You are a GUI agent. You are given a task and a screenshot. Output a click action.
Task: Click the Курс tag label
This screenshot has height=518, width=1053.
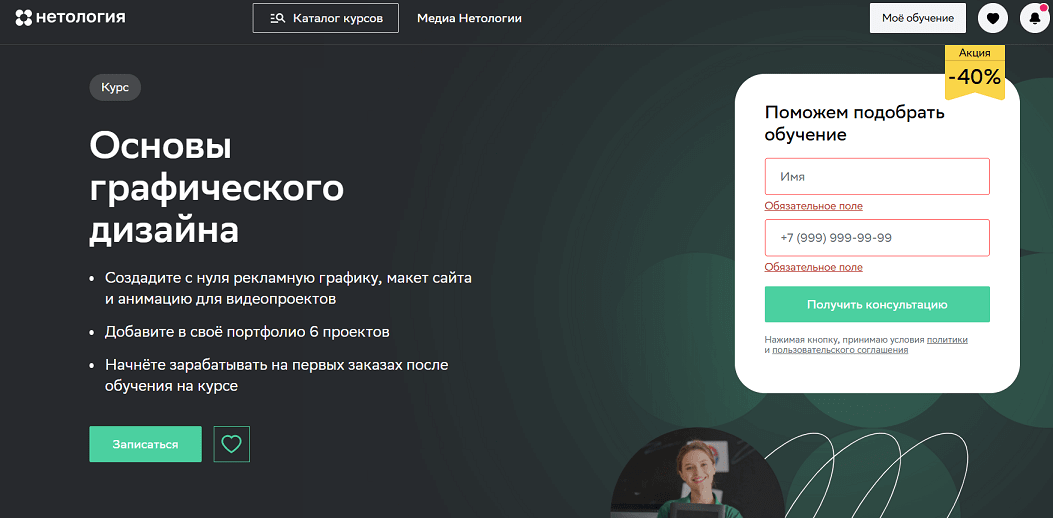pos(115,87)
